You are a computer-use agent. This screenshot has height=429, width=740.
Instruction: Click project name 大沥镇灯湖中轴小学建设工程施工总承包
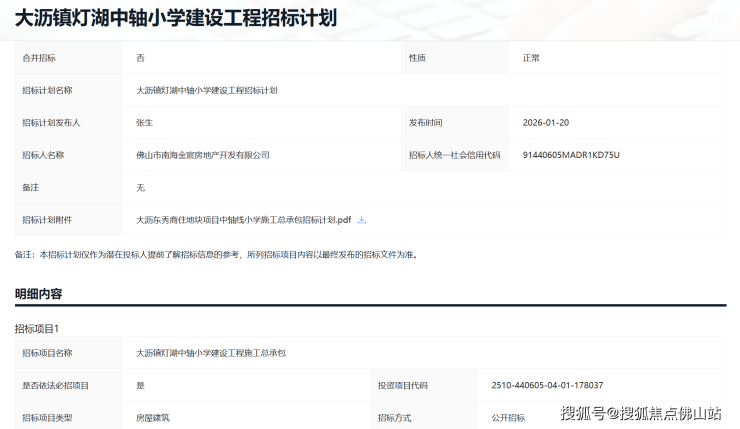coord(211,353)
